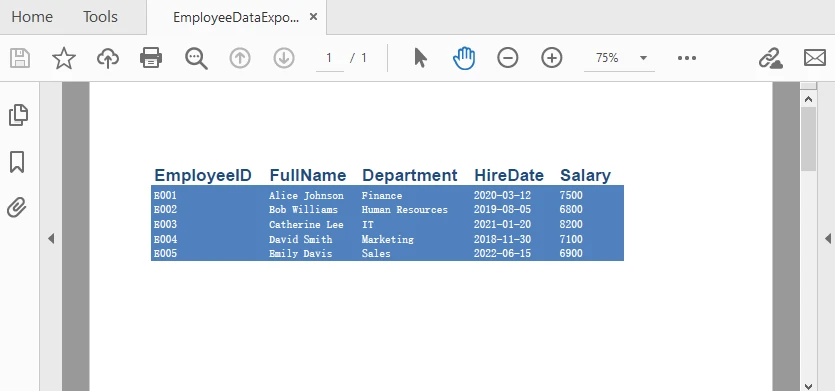Click the name Emily Davis
Viewport: 835px width, 391px height.
tap(300, 254)
